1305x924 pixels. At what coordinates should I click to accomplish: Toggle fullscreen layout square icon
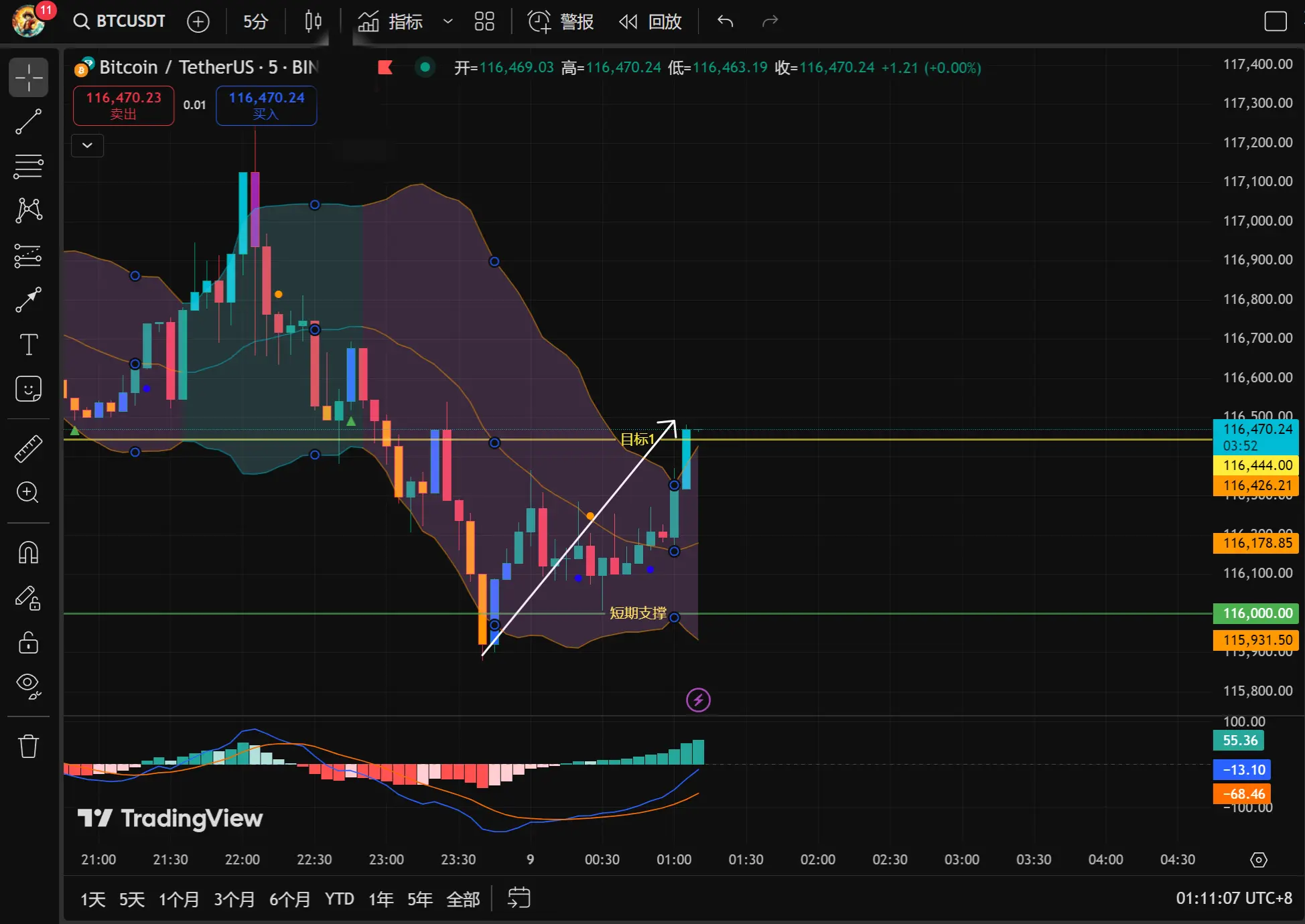click(1275, 21)
